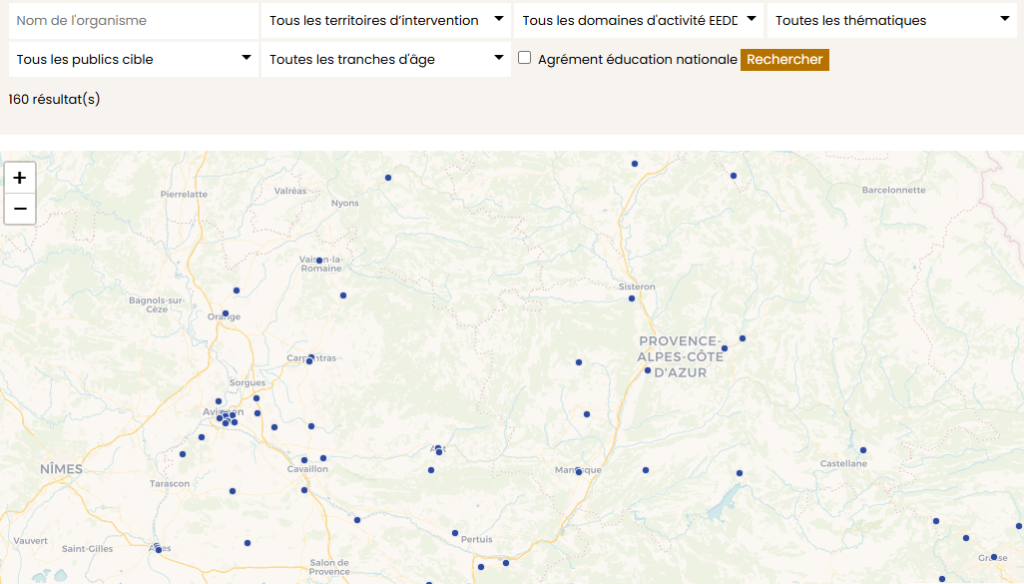Click the marker above Castellane
1024x584 pixels.
coord(863,450)
